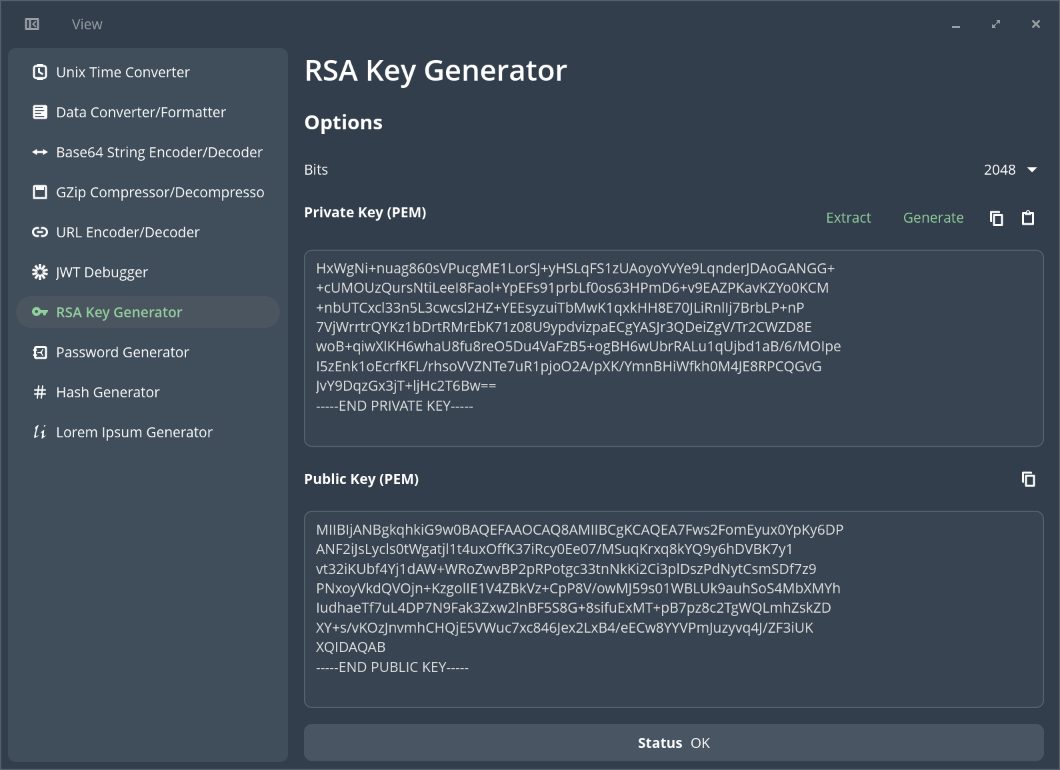Copy the private key to clipboard
This screenshot has height=770, width=1060.
click(996, 218)
